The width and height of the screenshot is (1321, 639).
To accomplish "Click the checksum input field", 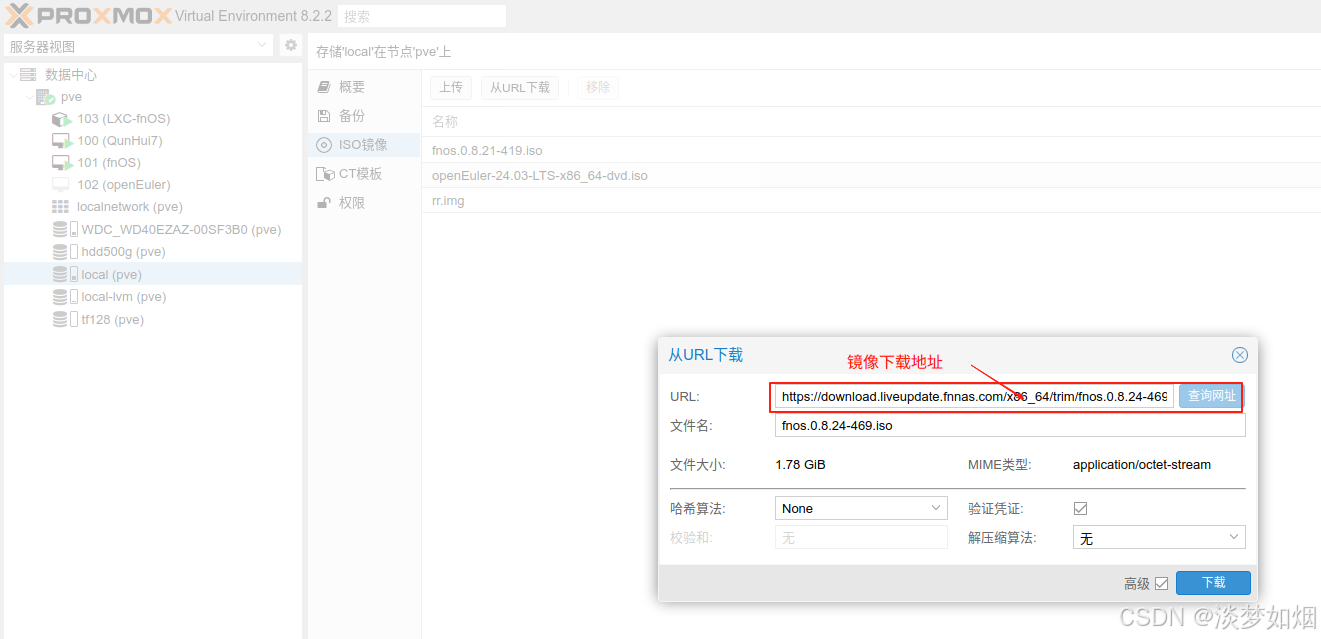I will [861, 538].
